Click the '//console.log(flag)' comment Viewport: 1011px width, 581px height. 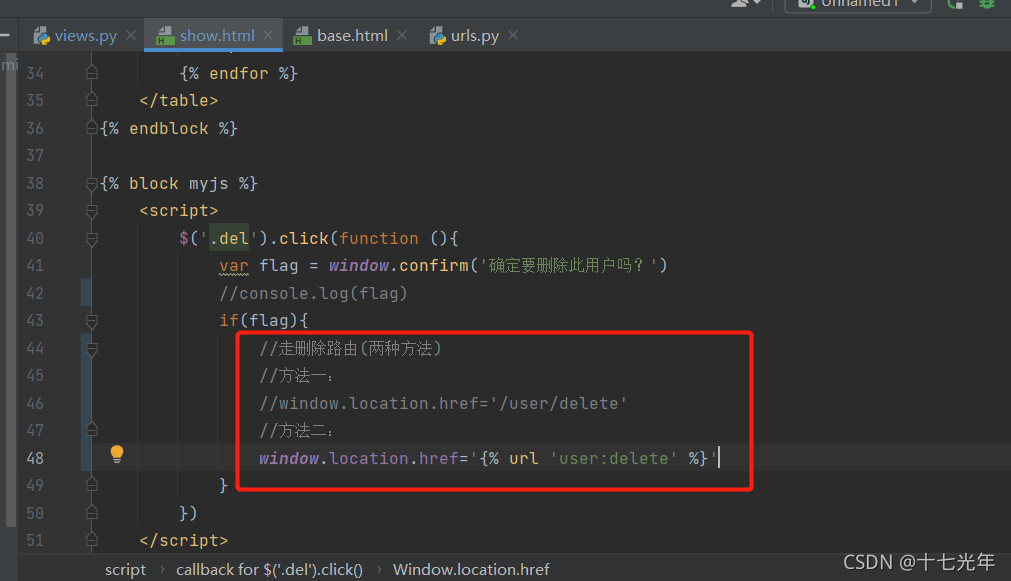click(x=313, y=293)
